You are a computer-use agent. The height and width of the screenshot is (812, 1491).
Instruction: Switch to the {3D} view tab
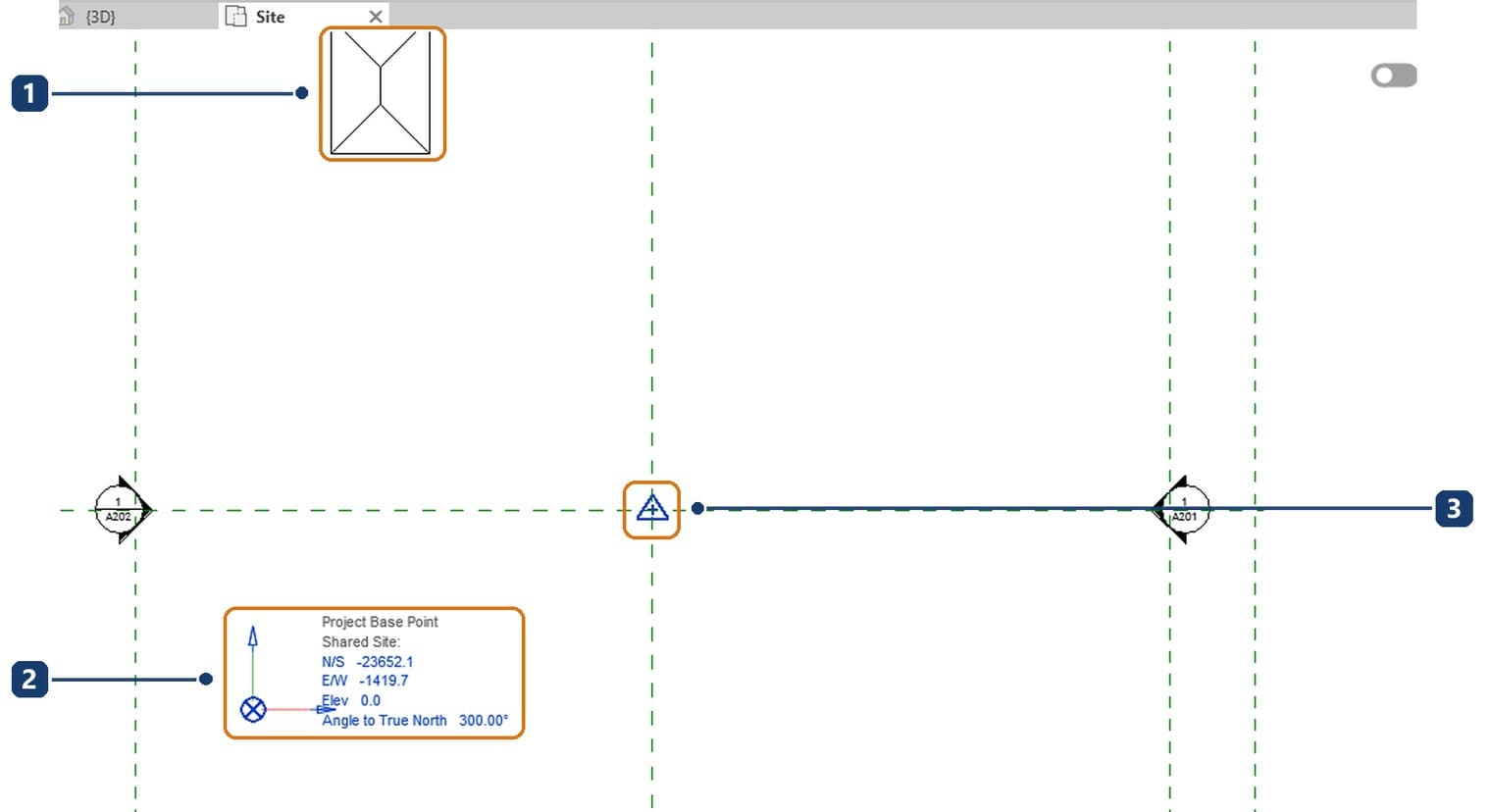(x=137, y=16)
